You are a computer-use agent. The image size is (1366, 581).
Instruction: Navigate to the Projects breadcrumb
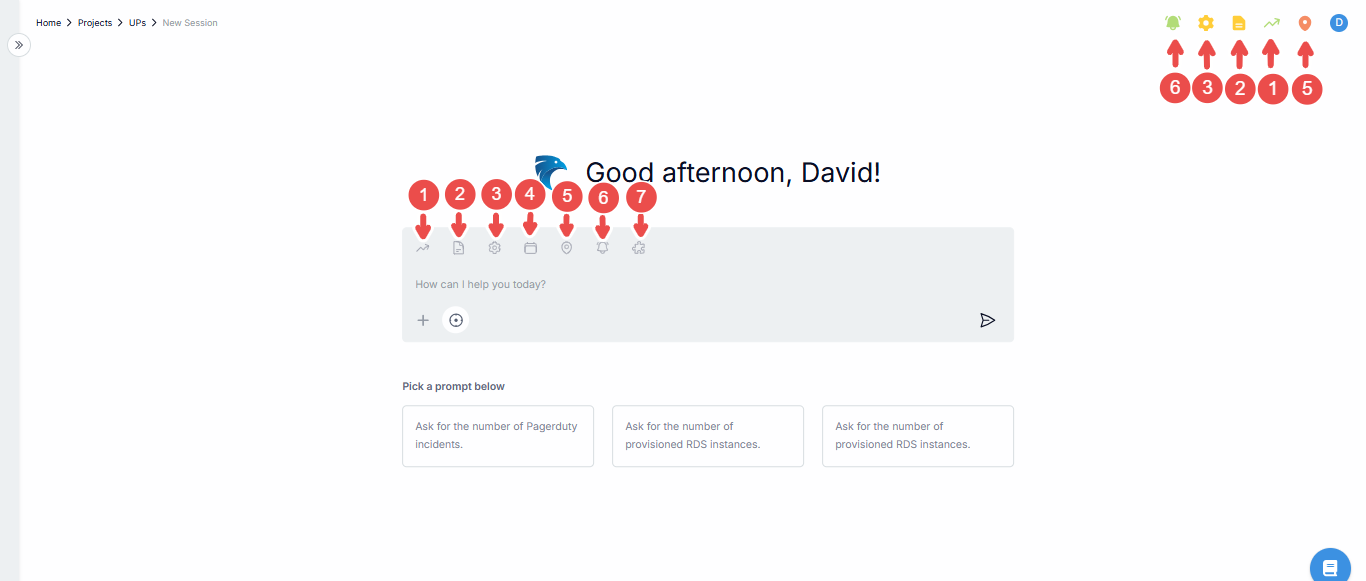tap(95, 23)
